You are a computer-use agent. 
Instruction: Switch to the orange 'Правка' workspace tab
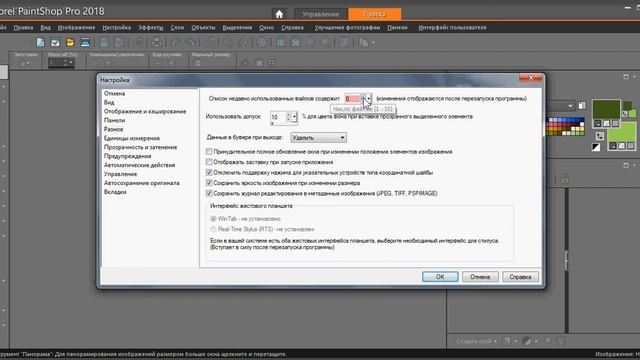(x=374, y=14)
